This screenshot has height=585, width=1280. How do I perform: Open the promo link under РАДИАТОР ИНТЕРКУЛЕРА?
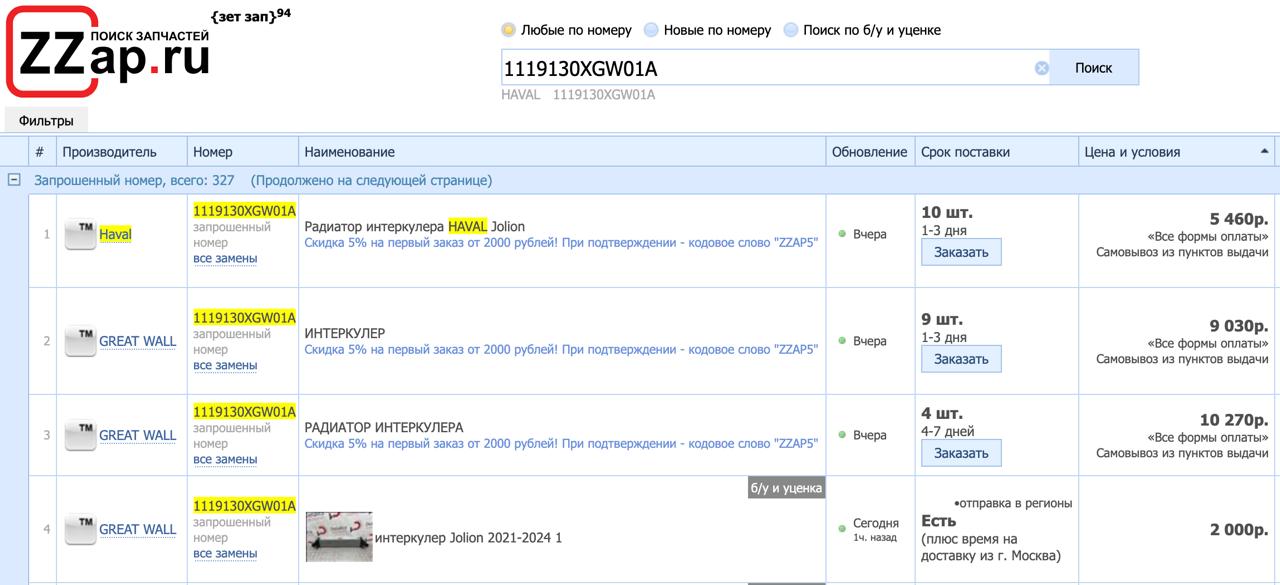561,444
